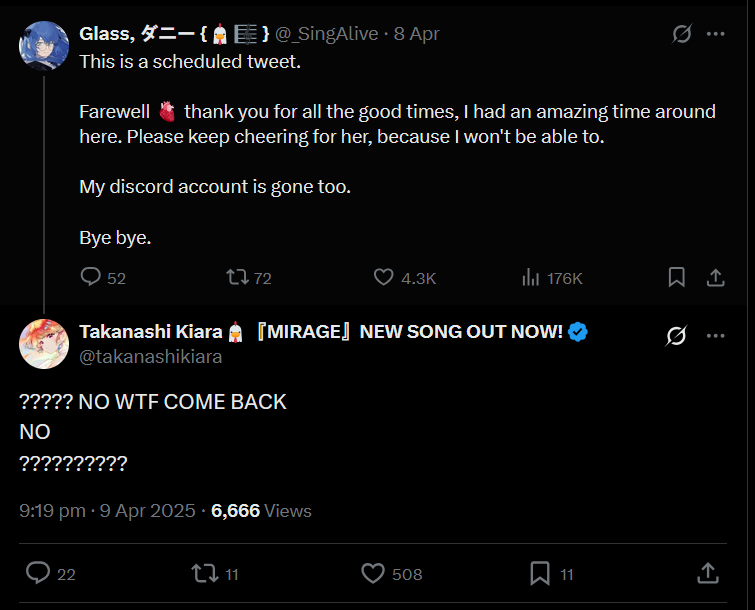
Task: Open Grok icon on Kiara's tweet
Action: tap(676, 336)
